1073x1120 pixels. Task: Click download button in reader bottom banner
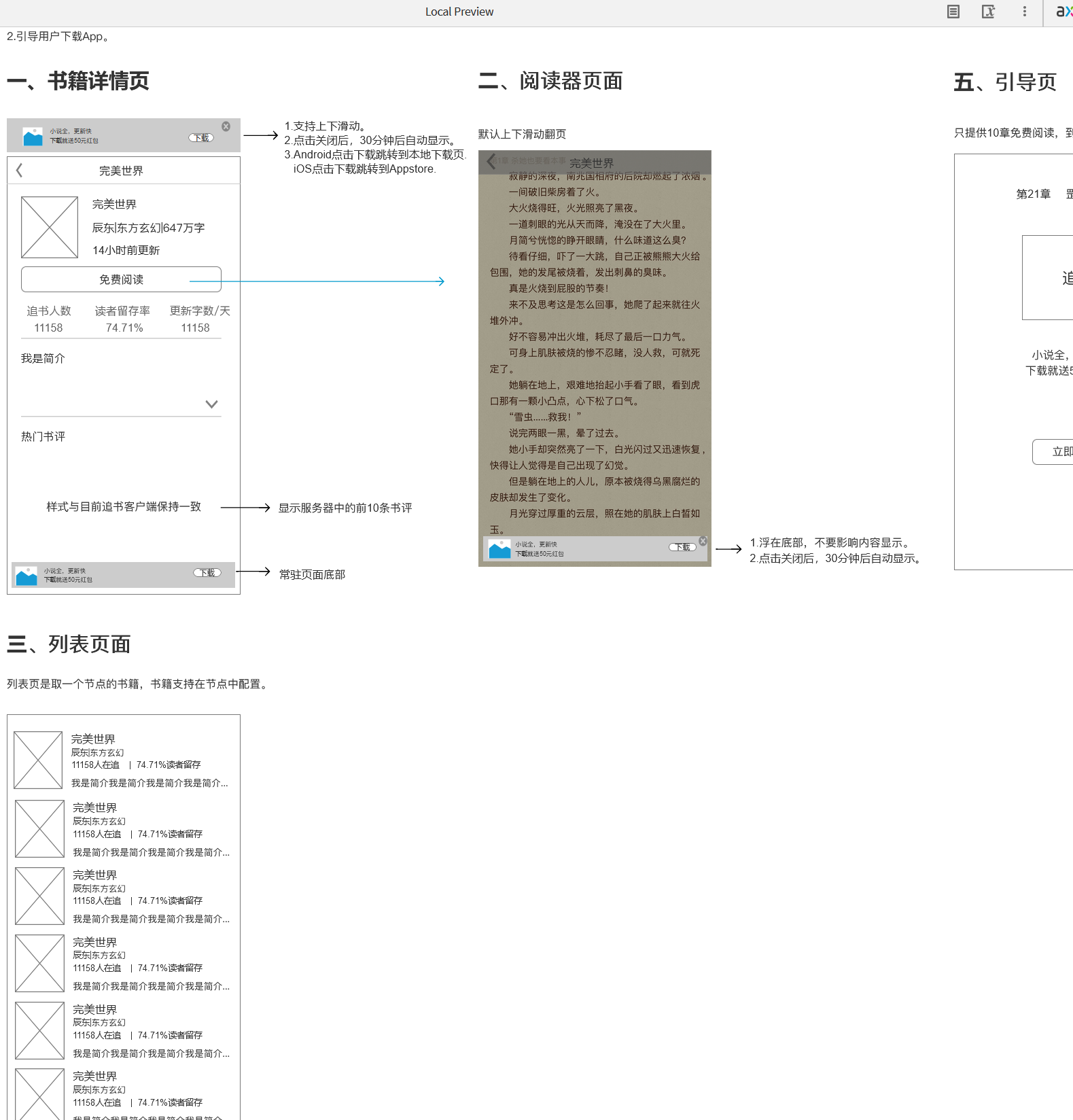682,547
